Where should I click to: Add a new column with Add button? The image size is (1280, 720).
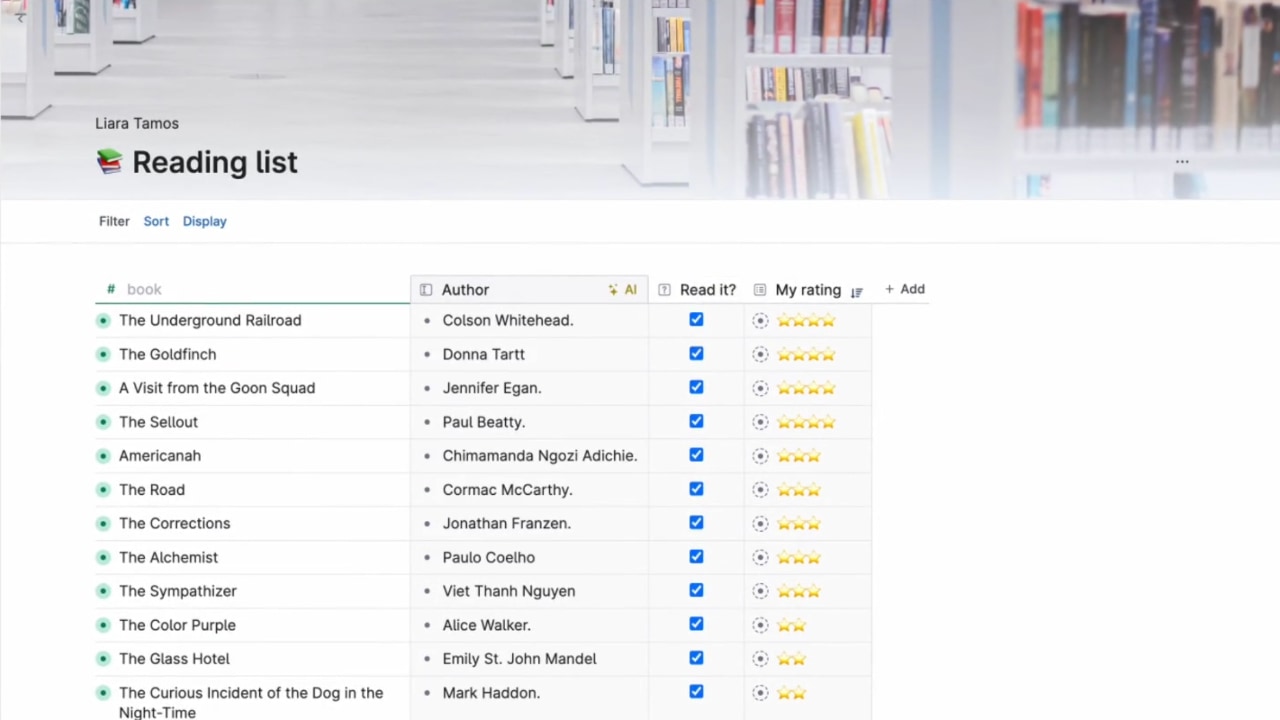(x=905, y=289)
